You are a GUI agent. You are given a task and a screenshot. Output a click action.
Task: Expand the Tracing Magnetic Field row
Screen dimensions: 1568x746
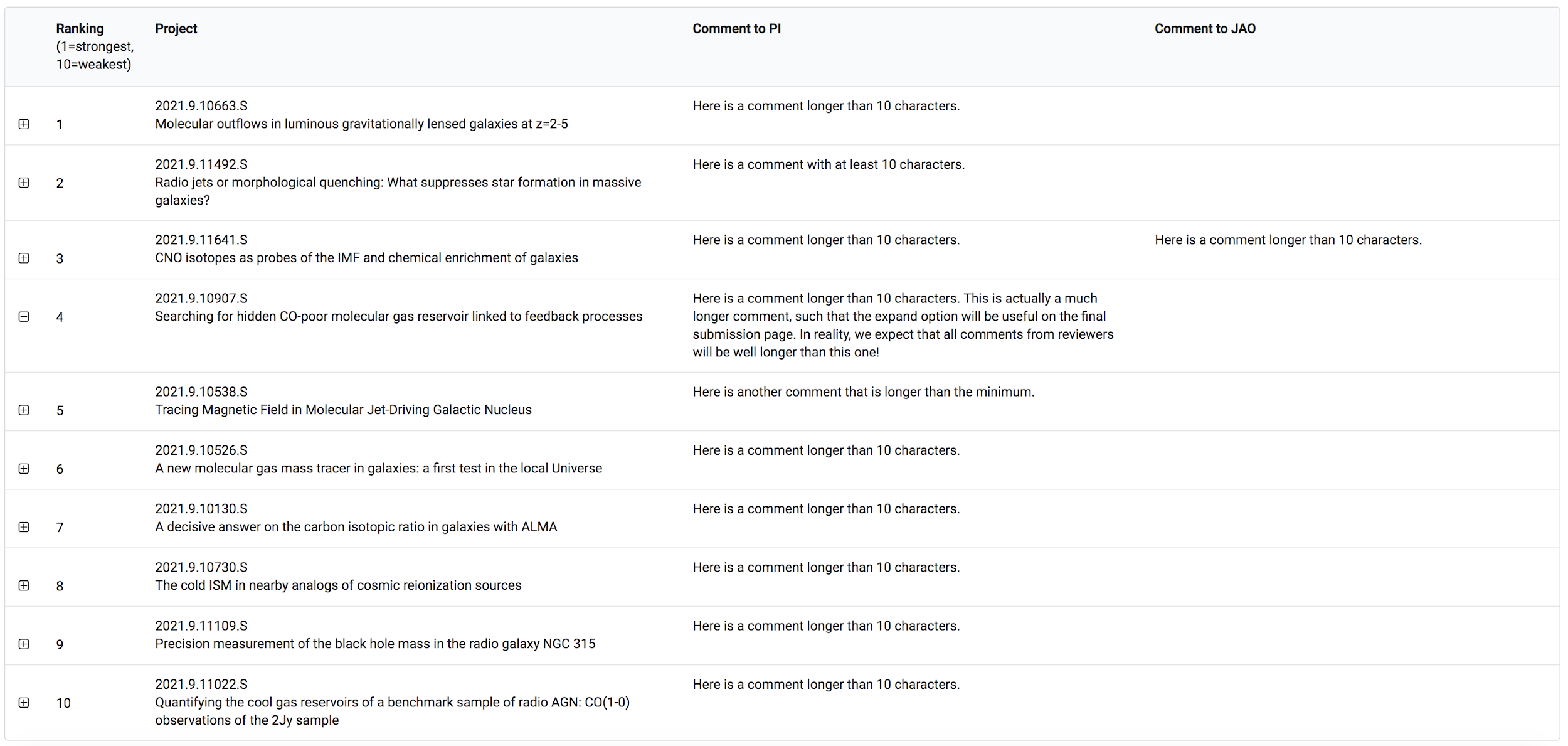click(24, 410)
